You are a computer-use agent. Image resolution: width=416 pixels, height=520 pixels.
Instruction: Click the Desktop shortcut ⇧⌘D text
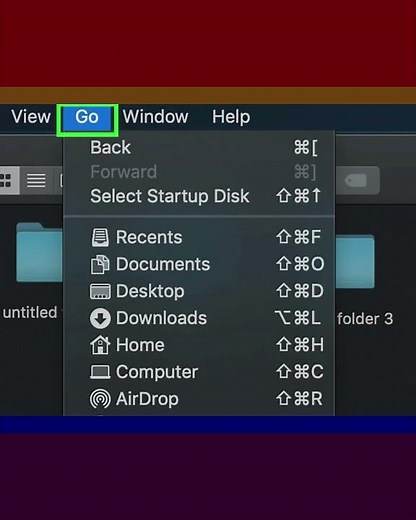tap(300, 291)
